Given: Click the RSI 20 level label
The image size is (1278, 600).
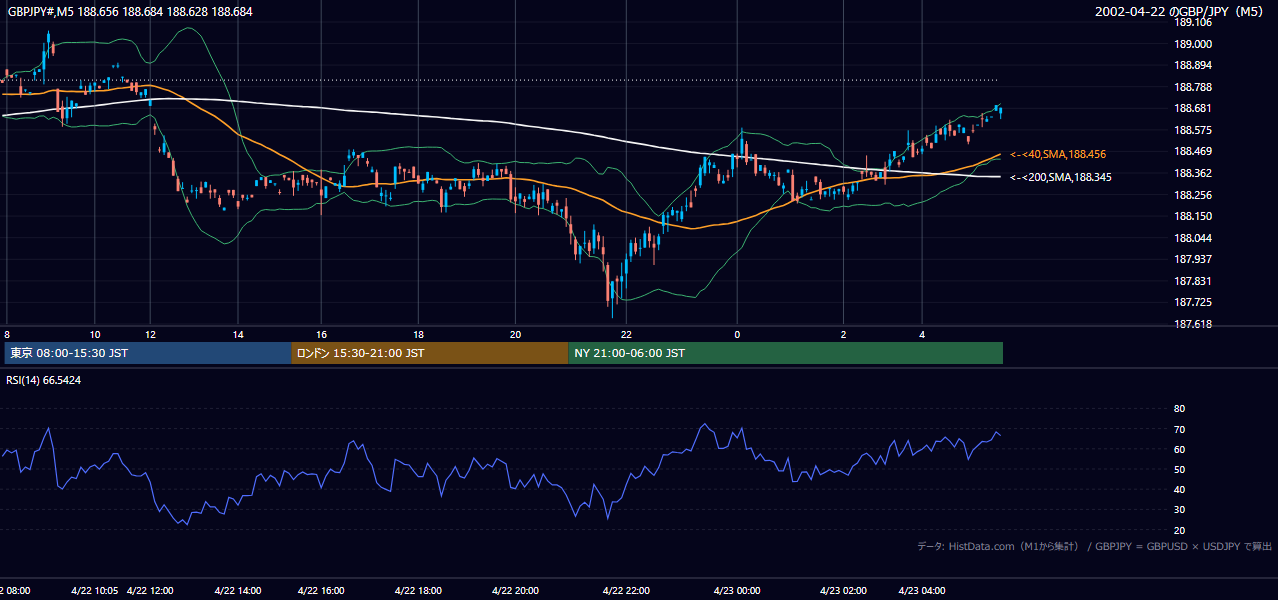Looking at the screenshot, I should [x=1179, y=530].
